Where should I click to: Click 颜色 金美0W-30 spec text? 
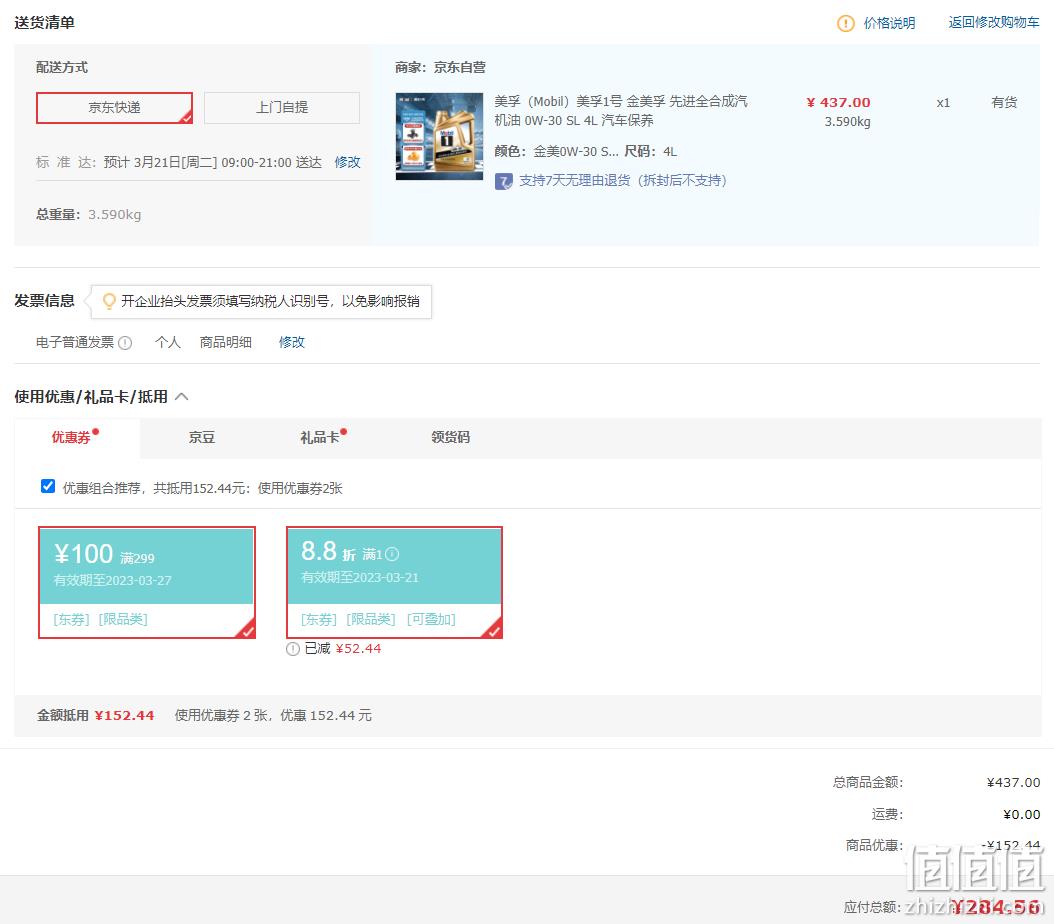click(557, 151)
